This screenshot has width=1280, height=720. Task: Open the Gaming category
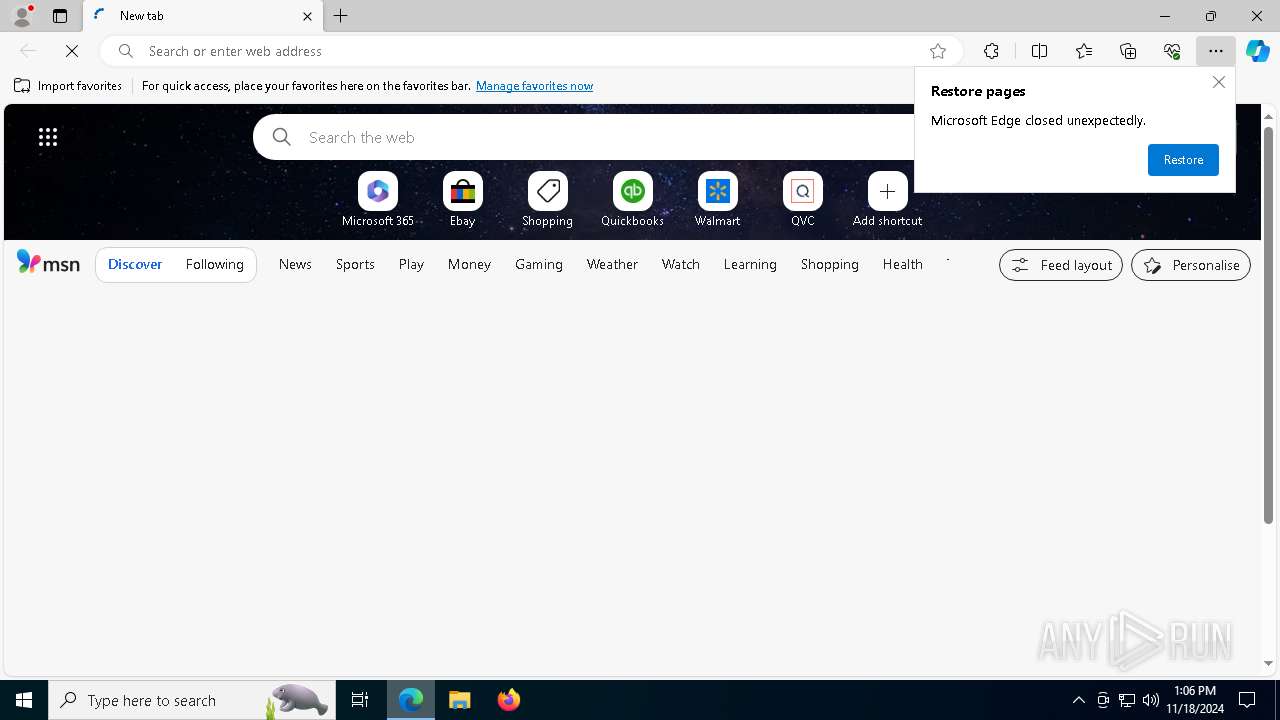[539, 264]
